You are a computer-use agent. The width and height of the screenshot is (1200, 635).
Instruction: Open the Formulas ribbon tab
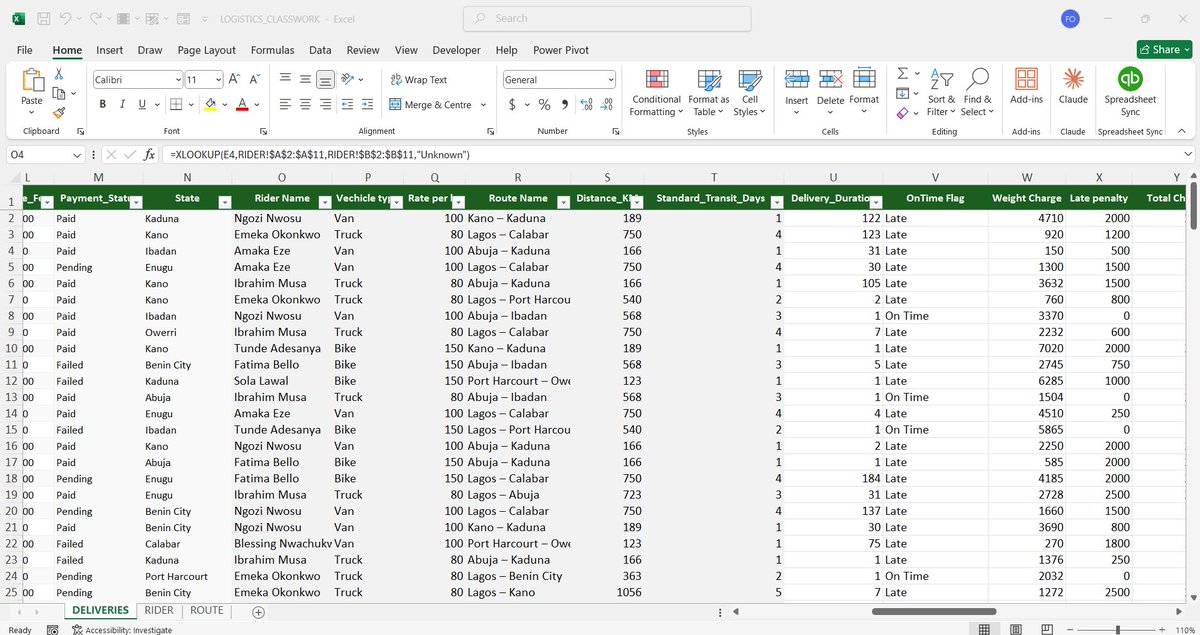[x=272, y=50]
